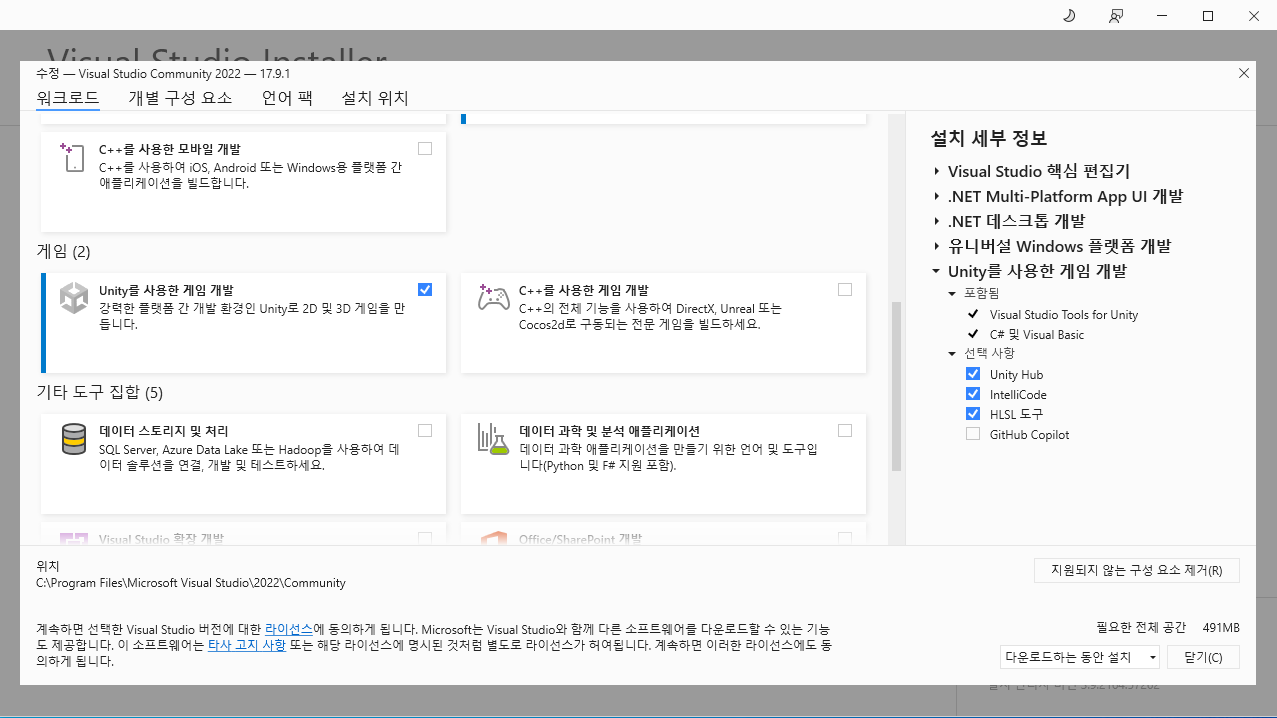Collapse Unity를 사용한 게임 개발 node
The height and width of the screenshot is (718, 1277).
pyautogui.click(x=937, y=271)
